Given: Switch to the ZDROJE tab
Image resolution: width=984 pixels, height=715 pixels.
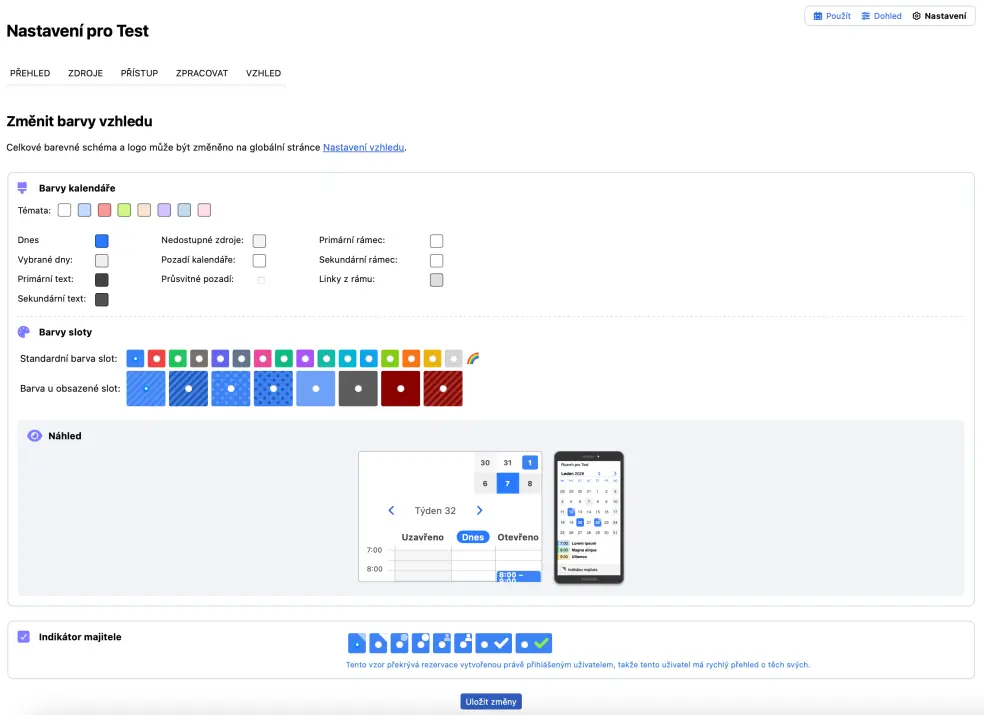Looking at the screenshot, I should [85, 73].
